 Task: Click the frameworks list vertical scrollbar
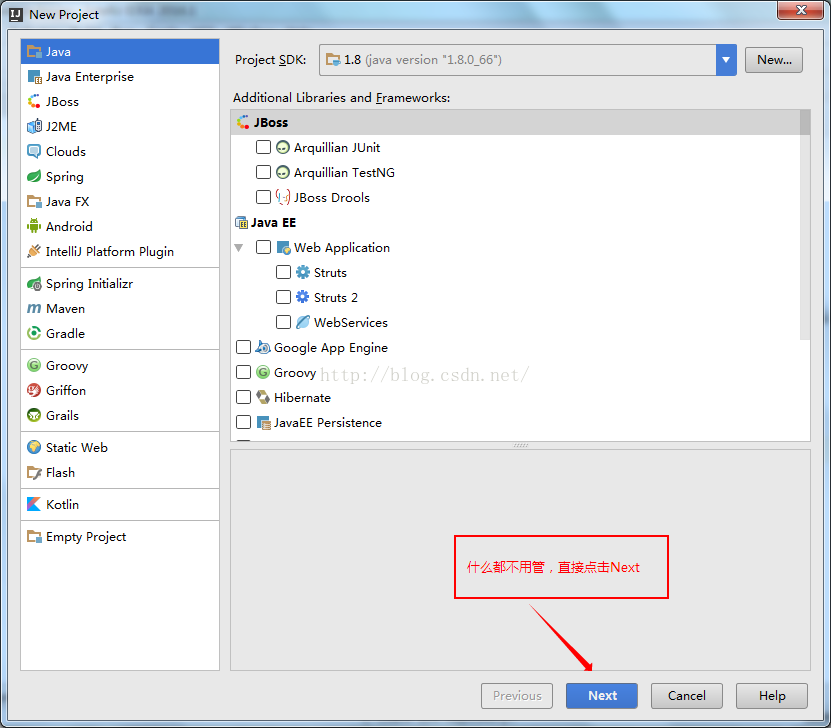805,225
